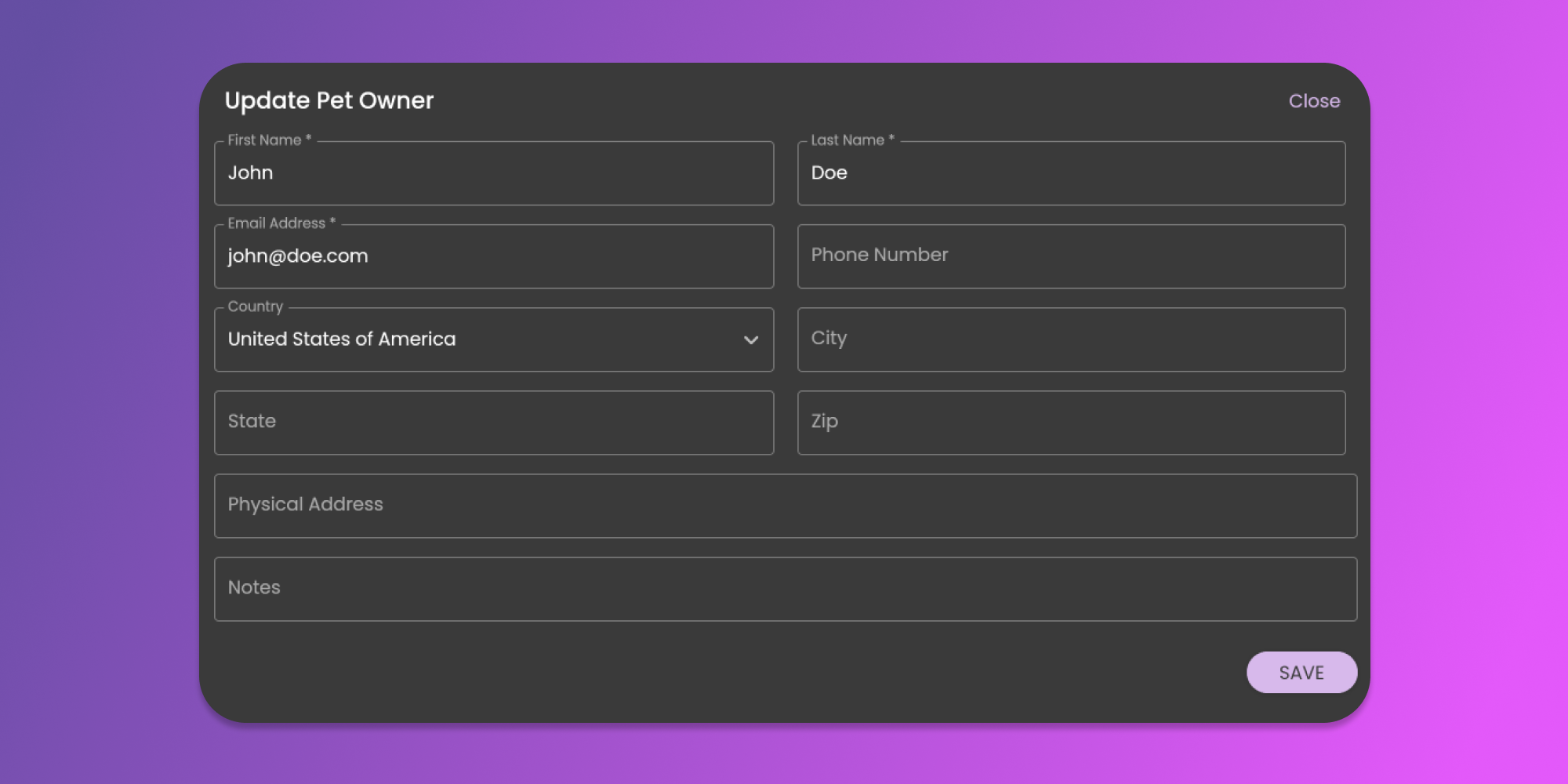Expand the Country dropdown chevron arrow
This screenshot has width=1568, height=784.
(750, 339)
